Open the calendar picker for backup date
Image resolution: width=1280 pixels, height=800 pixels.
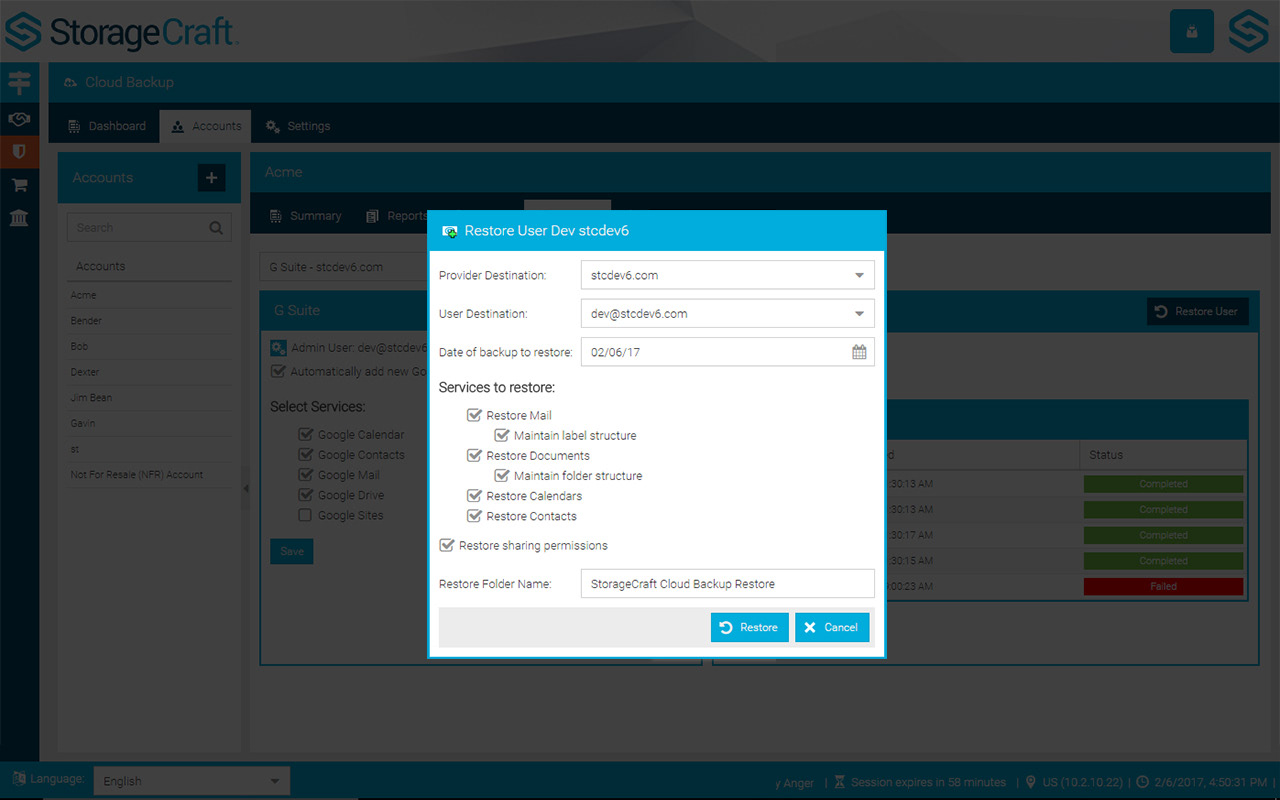pyautogui.click(x=859, y=352)
